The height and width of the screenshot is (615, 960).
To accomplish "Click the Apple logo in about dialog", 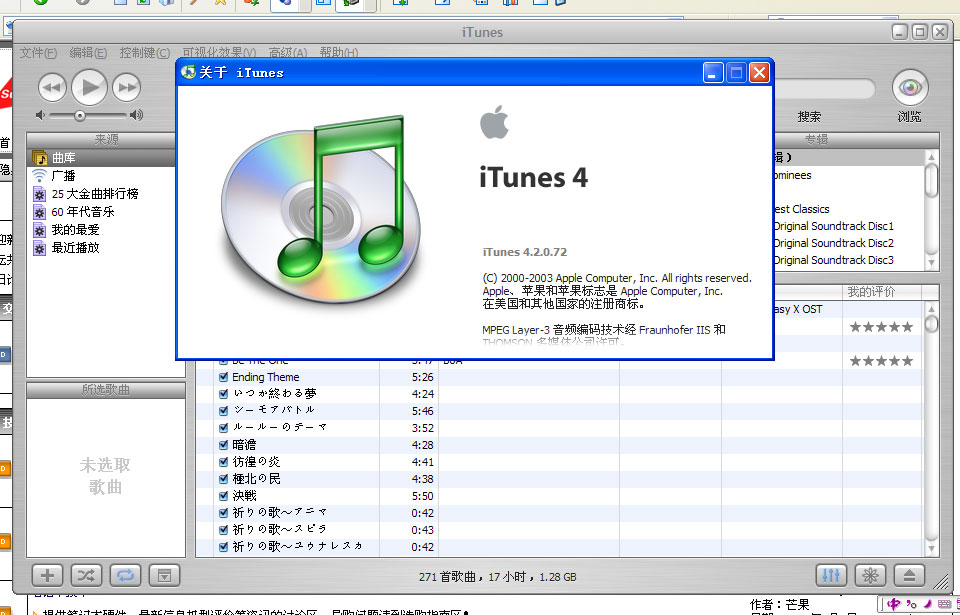I will click(x=495, y=122).
